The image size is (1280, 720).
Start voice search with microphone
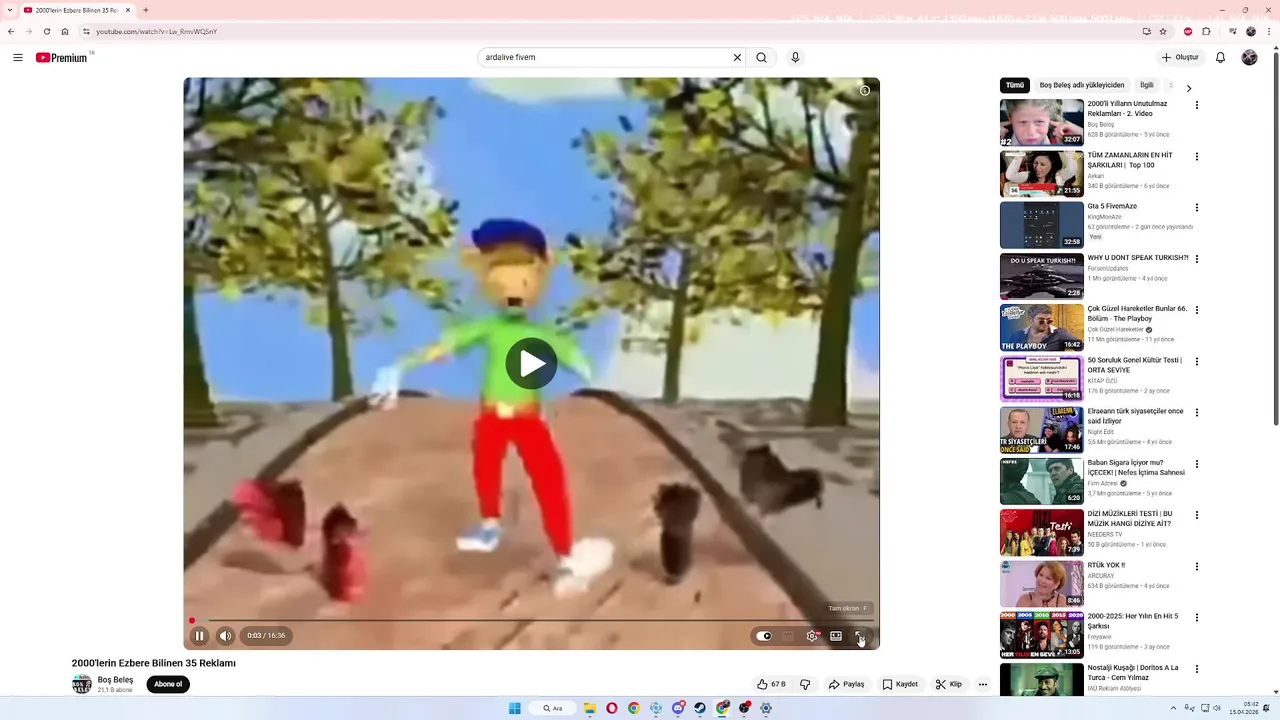[795, 58]
